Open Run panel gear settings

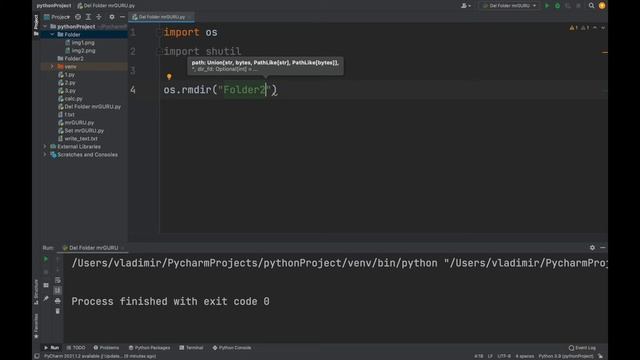point(592,247)
